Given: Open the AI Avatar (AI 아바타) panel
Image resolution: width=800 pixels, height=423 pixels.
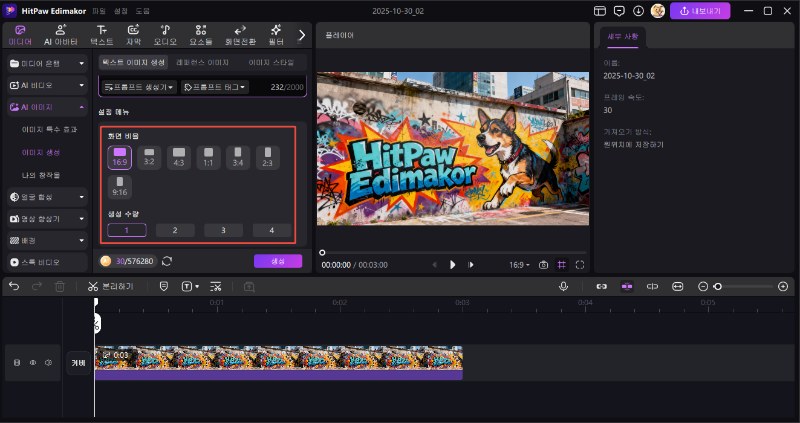Looking at the screenshot, I should [x=62, y=34].
